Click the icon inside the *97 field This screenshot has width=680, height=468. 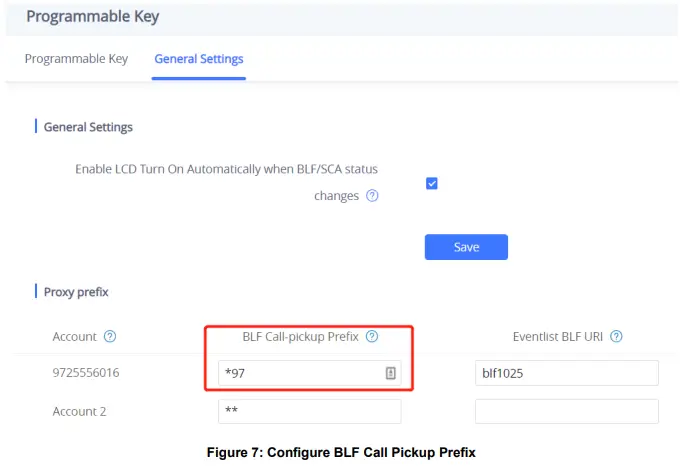(x=391, y=373)
